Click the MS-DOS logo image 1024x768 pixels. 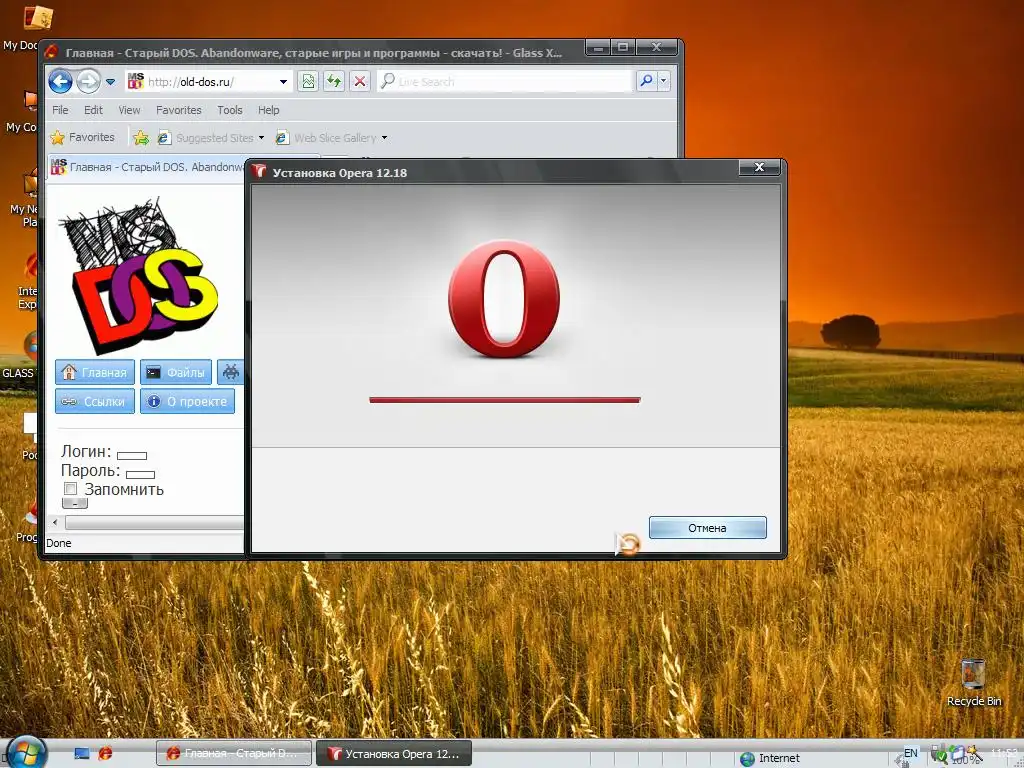pos(139,276)
